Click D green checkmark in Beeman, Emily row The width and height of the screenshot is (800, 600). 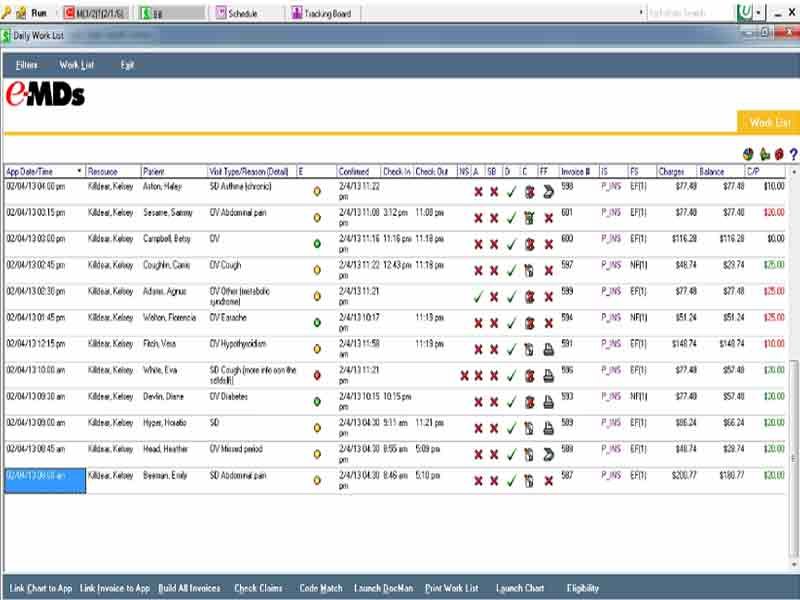tap(512, 481)
